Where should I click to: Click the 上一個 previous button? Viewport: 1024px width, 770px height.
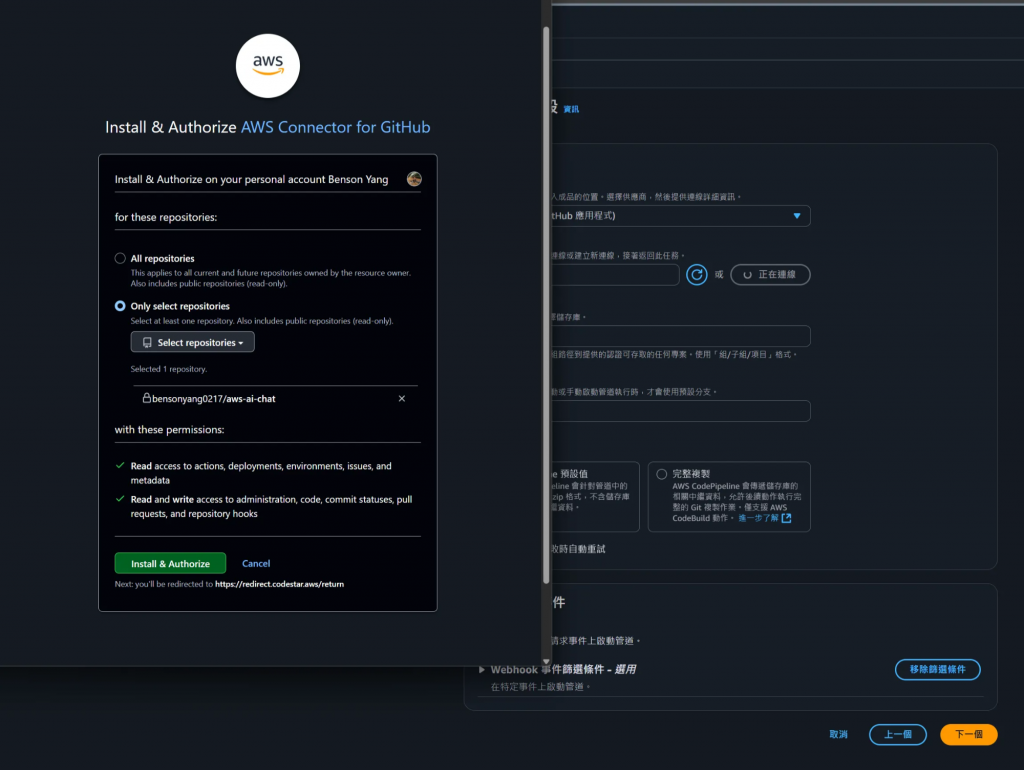click(x=897, y=734)
